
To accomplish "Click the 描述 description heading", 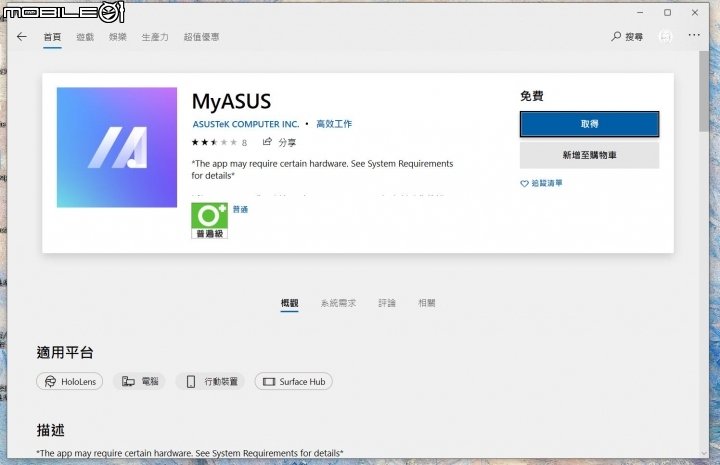I will click(x=51, y=430).
